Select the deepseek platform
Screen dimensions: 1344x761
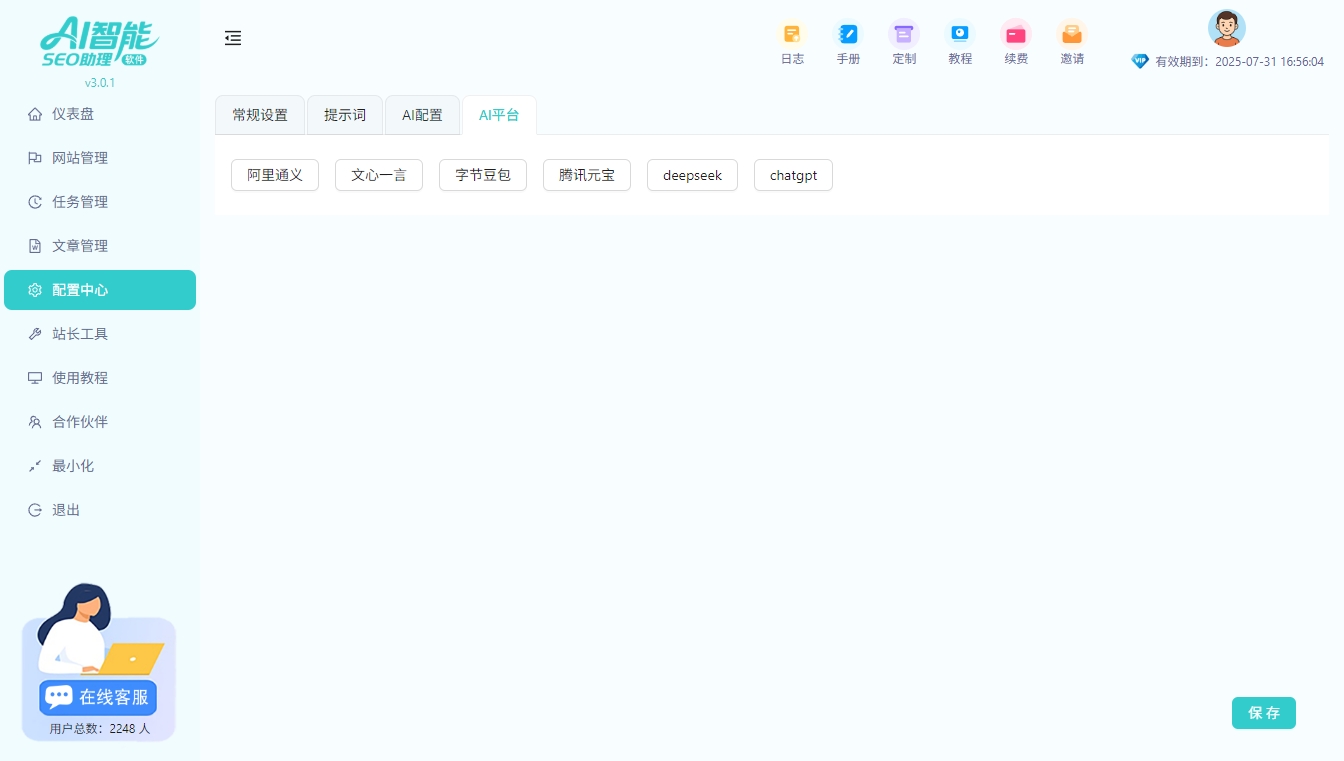click(692, 175)
